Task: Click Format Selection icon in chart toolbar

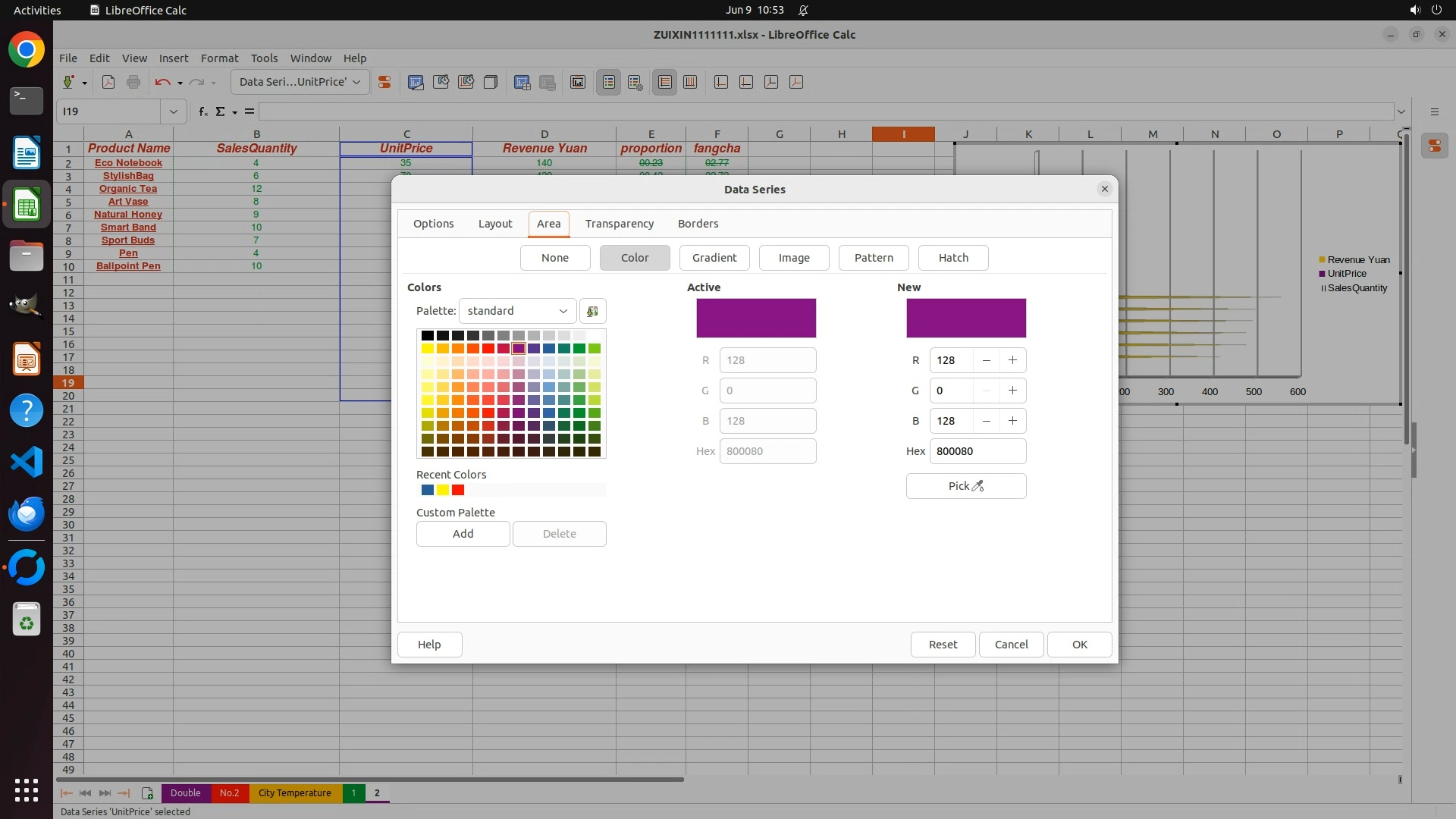Action: coord(384,82)
